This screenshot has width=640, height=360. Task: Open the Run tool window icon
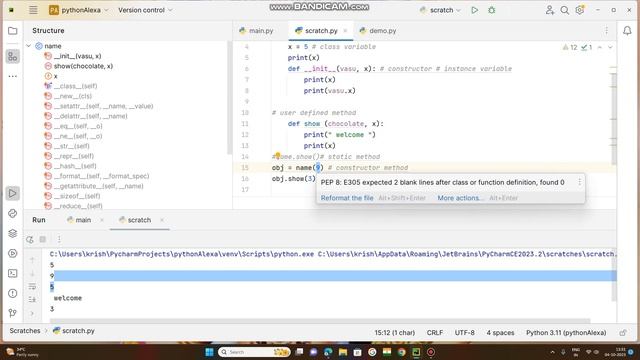coord(13,193)
